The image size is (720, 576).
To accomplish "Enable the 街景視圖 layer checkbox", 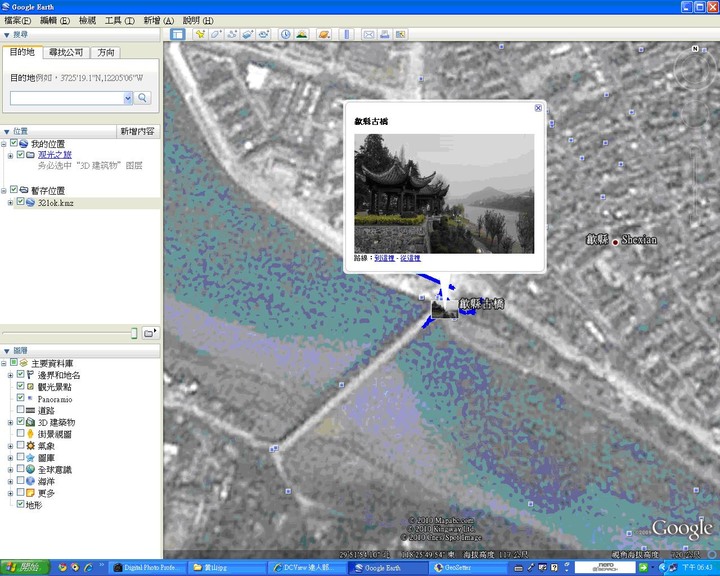I will [x=20, y=433].
